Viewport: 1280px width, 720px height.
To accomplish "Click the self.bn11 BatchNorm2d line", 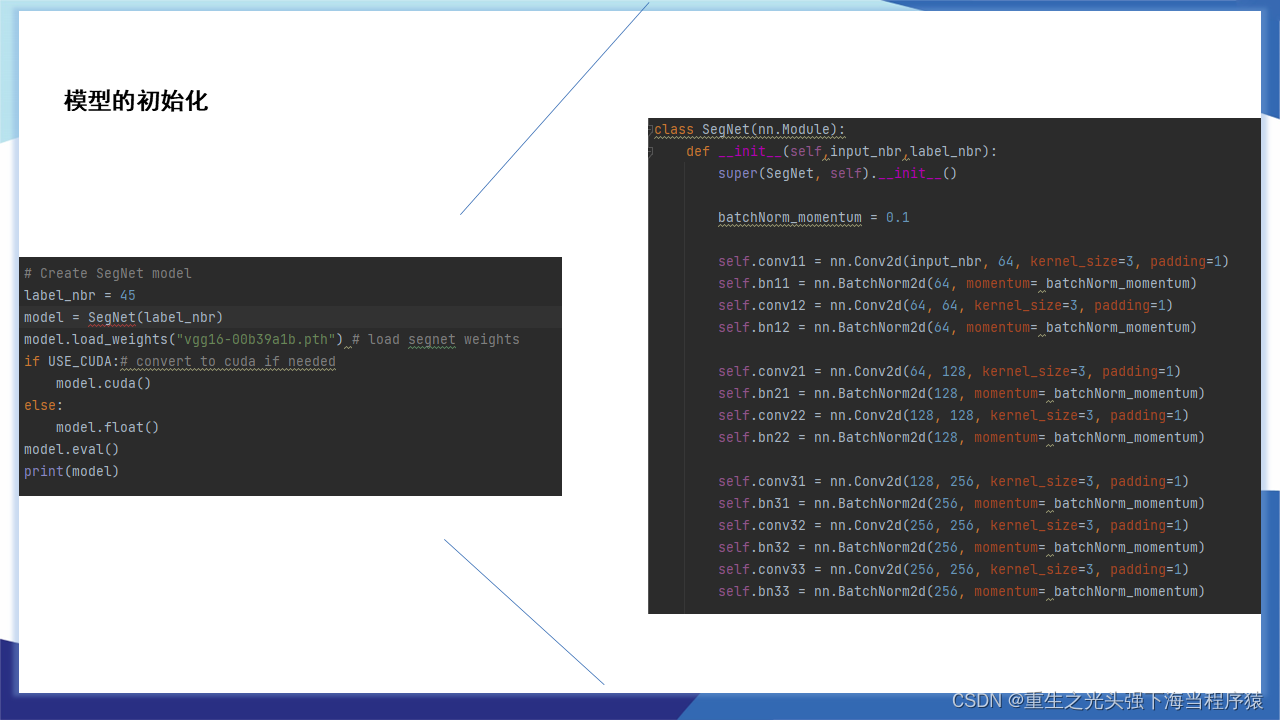I will (958, 284).
